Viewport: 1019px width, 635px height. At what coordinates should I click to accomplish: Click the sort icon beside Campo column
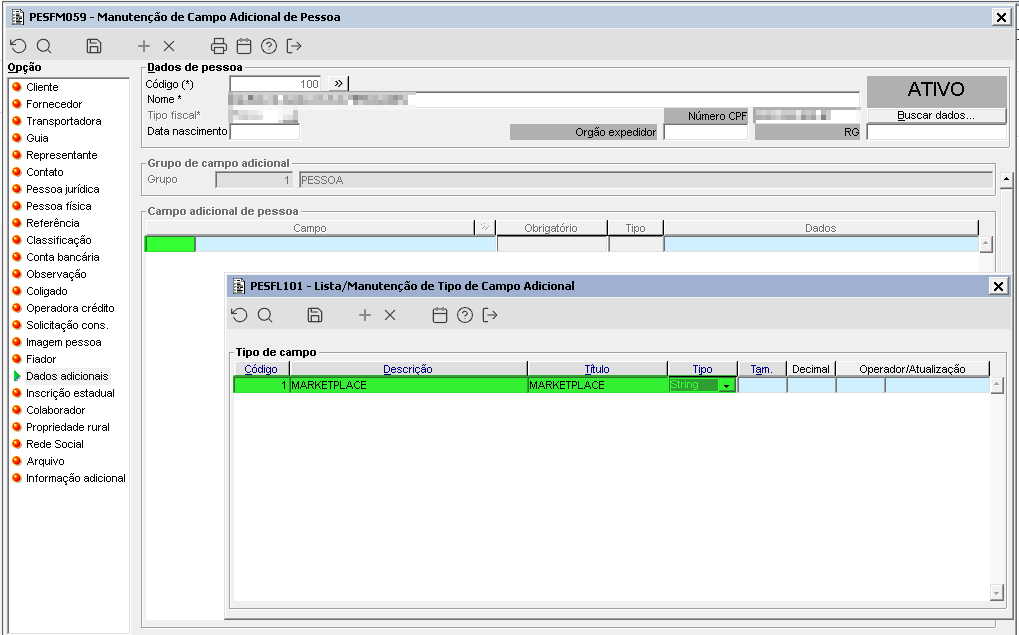(485, 227)
